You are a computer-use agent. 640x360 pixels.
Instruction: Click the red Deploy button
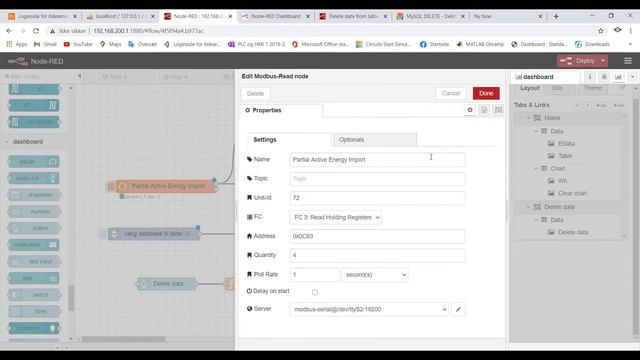(x=578, y=61)
